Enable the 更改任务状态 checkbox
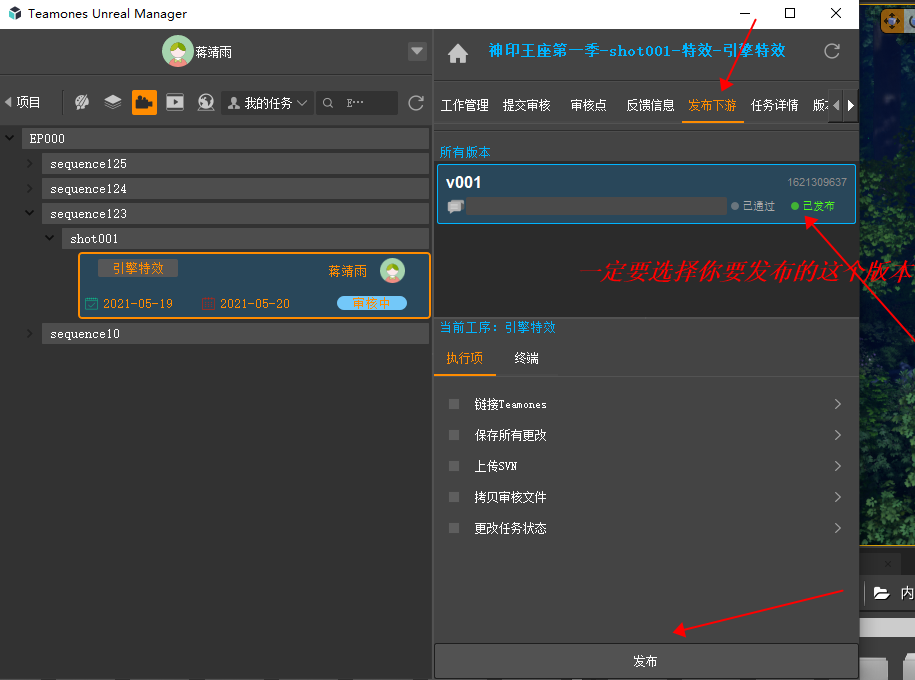 point(454,528)
